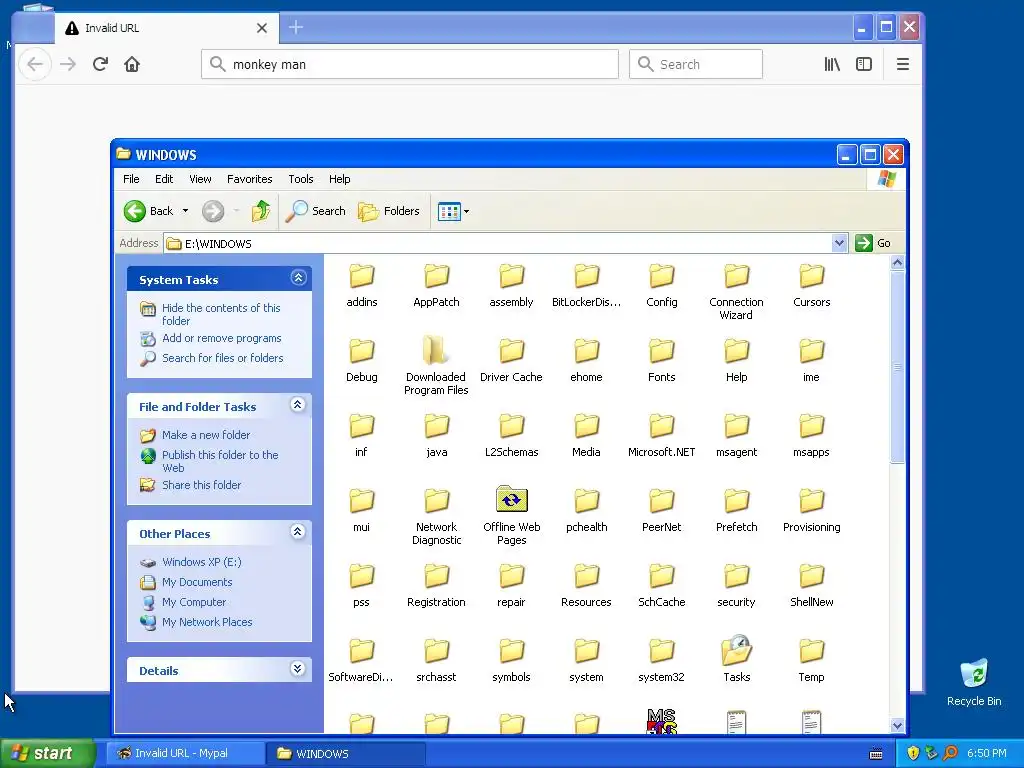This screenshot has width=1024, height=768.
Task: Switch to Invalid URL - Mypal taskbar button
Action: click(x=185, y=753)
